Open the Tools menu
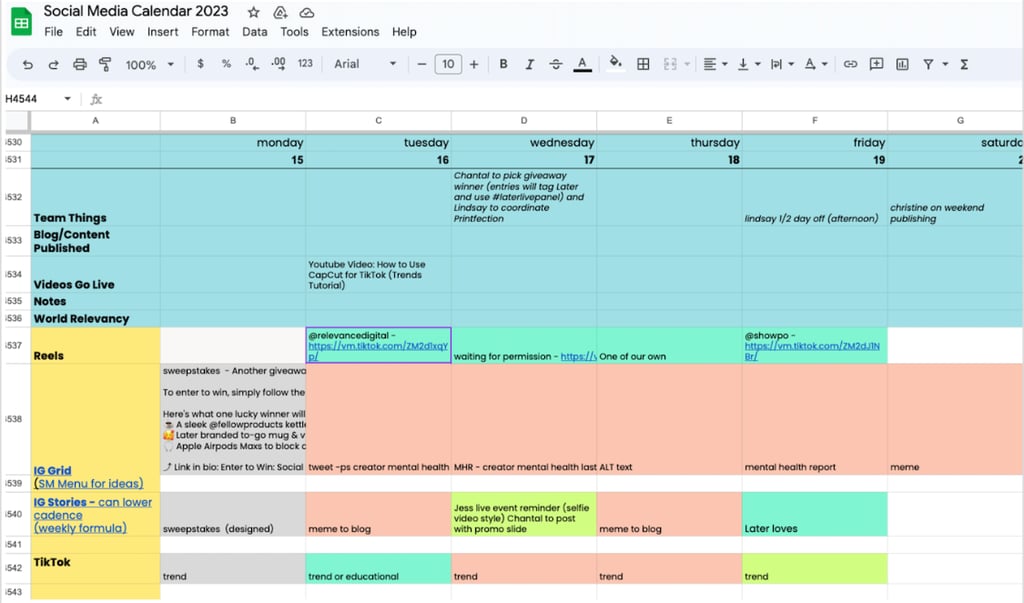Image resolution: width=1024 pixels, height=603 pixels. tap(295, 31)
